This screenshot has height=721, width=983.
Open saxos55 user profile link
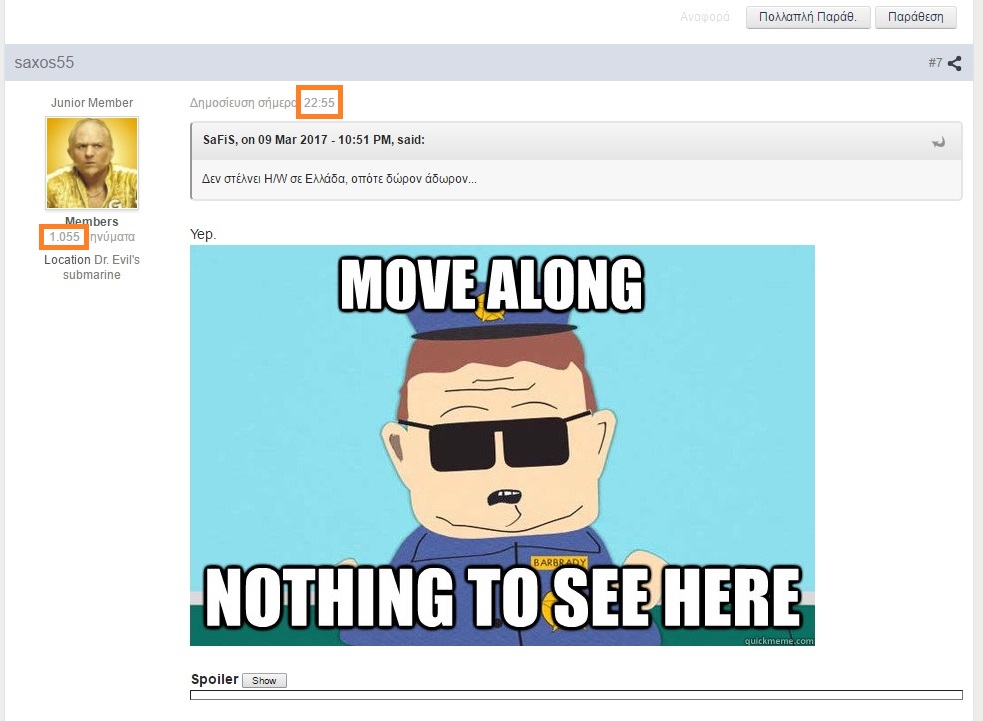point(44,63)
